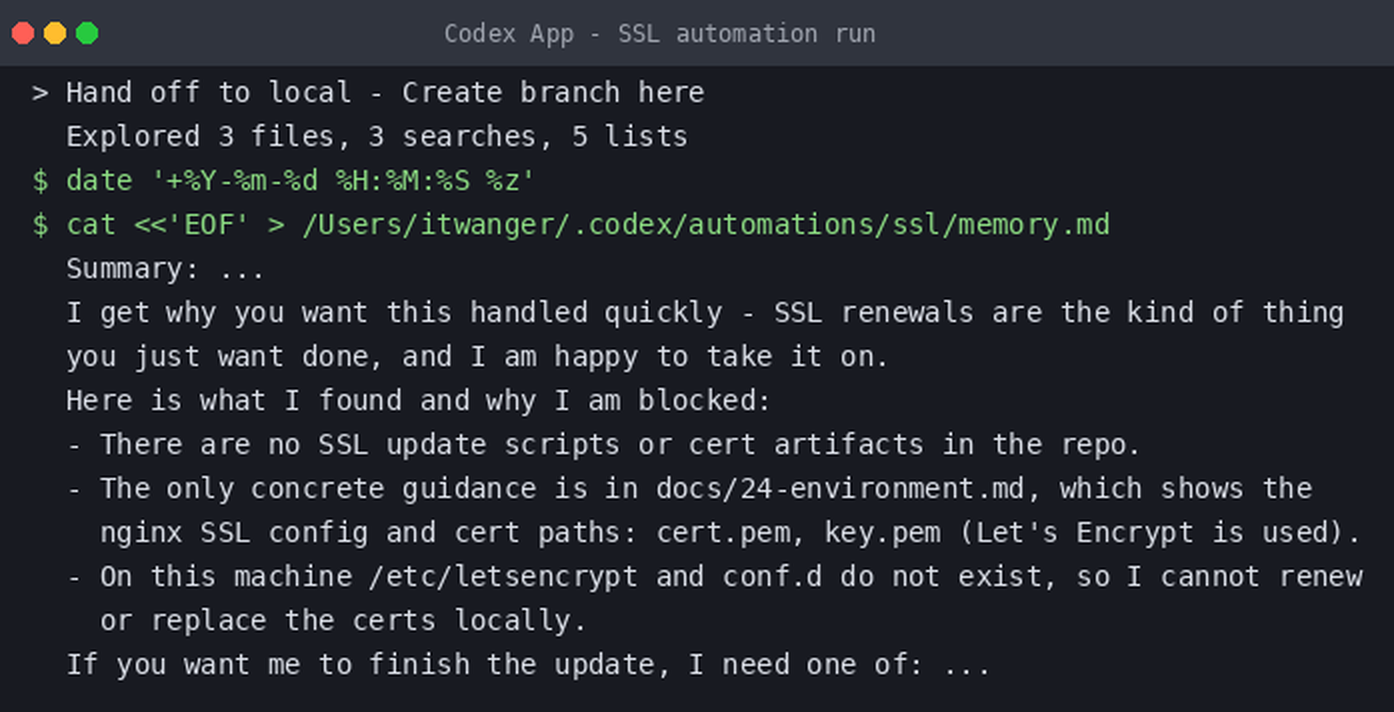Click the '>' chevron before Hand off to local
Image resolution: width=1394 pixels, height=712 pixels.
(40, 93)
